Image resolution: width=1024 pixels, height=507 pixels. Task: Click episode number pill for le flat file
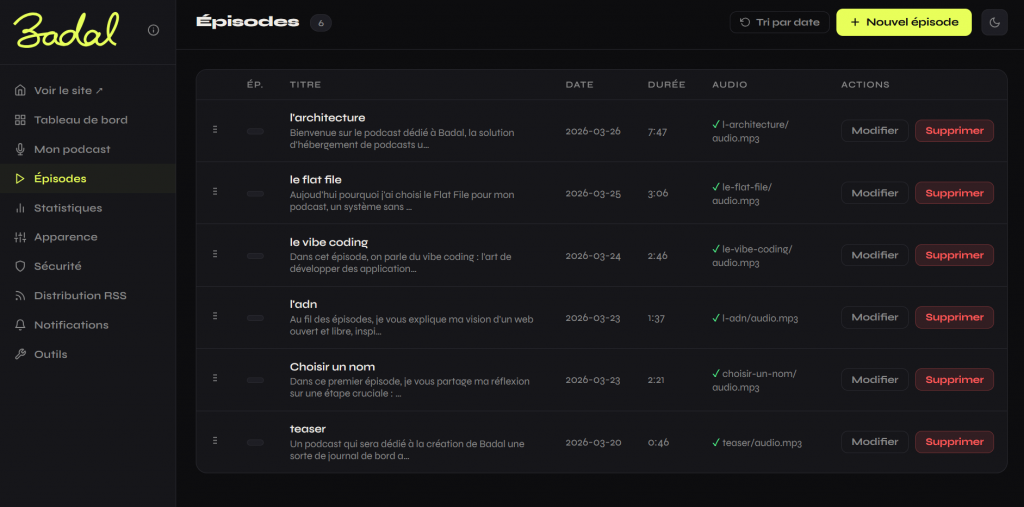[x=255, y=194]
